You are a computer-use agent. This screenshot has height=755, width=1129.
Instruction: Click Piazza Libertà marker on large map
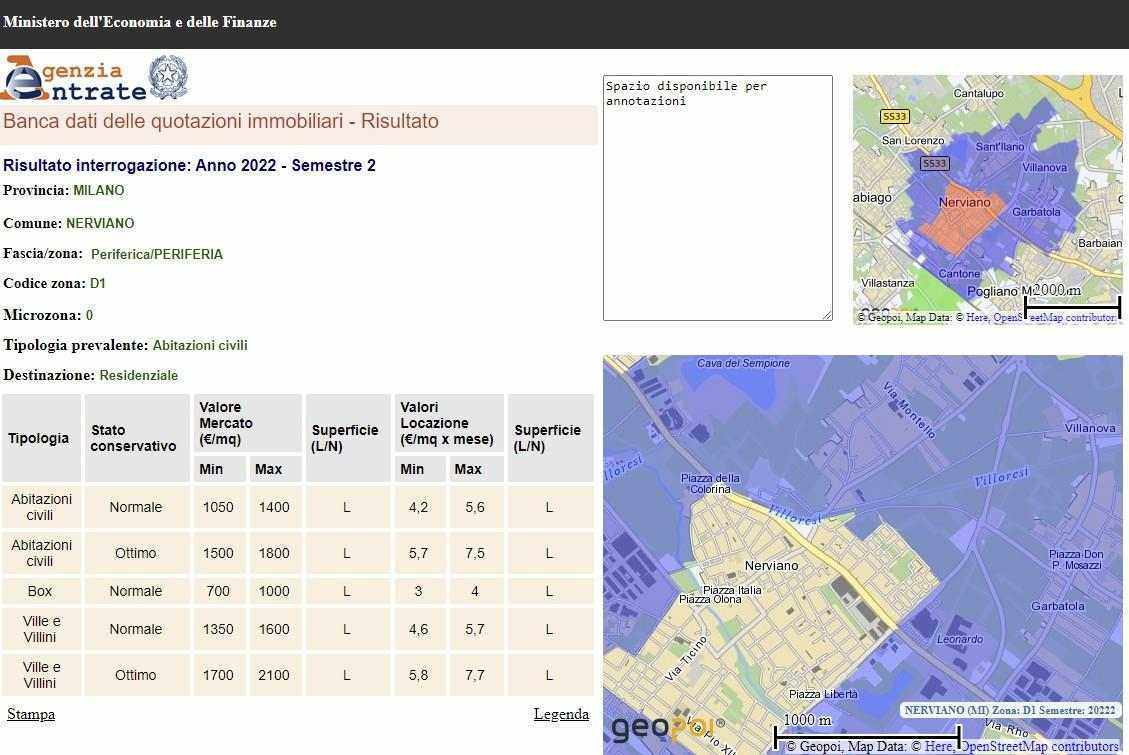click(823, 694)
